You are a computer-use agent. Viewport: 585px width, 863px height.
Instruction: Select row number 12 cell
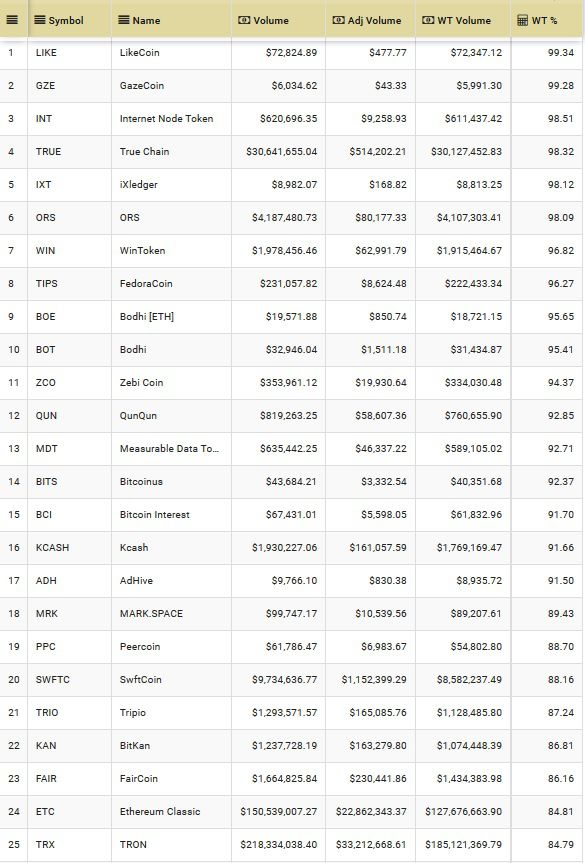click(14, 416)
